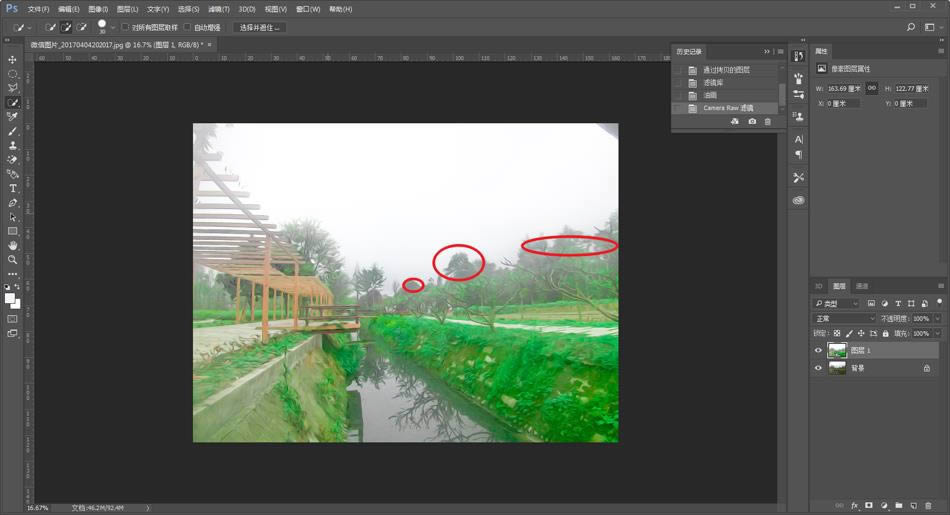The height and width of the screenshot is (515, 950).
Task: Click the foreground color swatch
Action: click(x=10, y=298)
